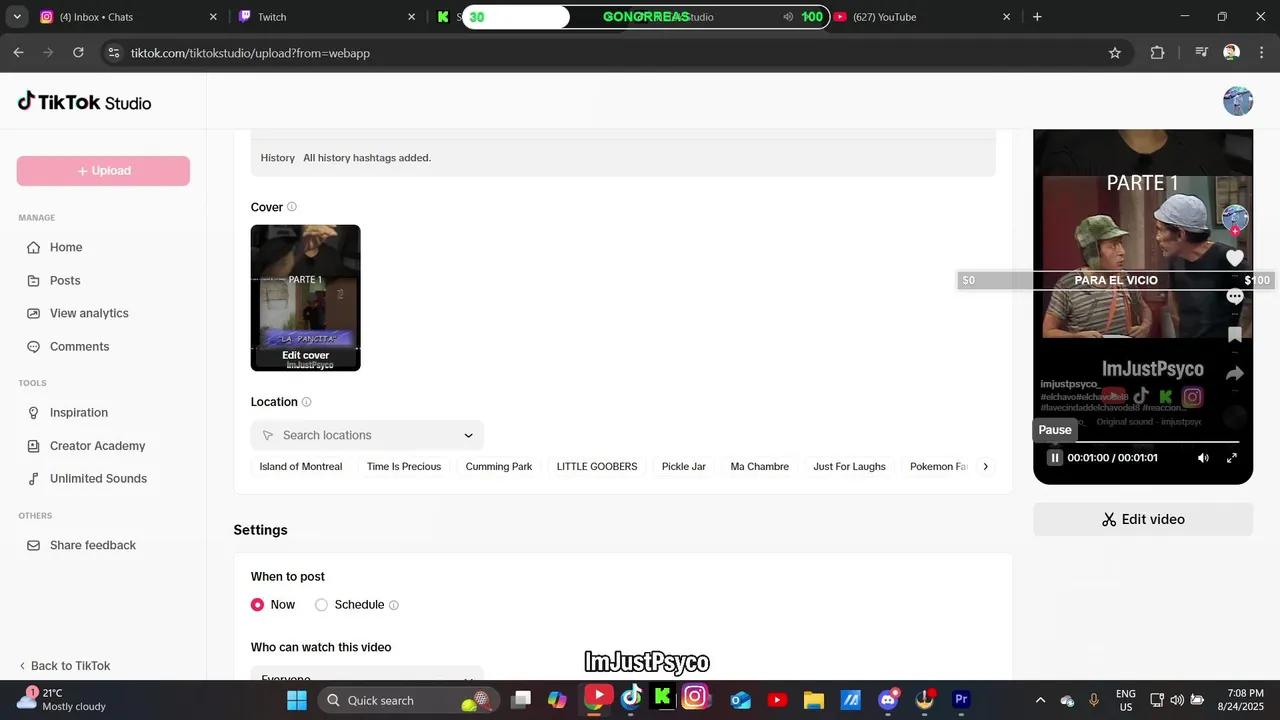Open Chrome three-dot menu
Viewport: 1280px width, 720px height.
point(1260,53)
